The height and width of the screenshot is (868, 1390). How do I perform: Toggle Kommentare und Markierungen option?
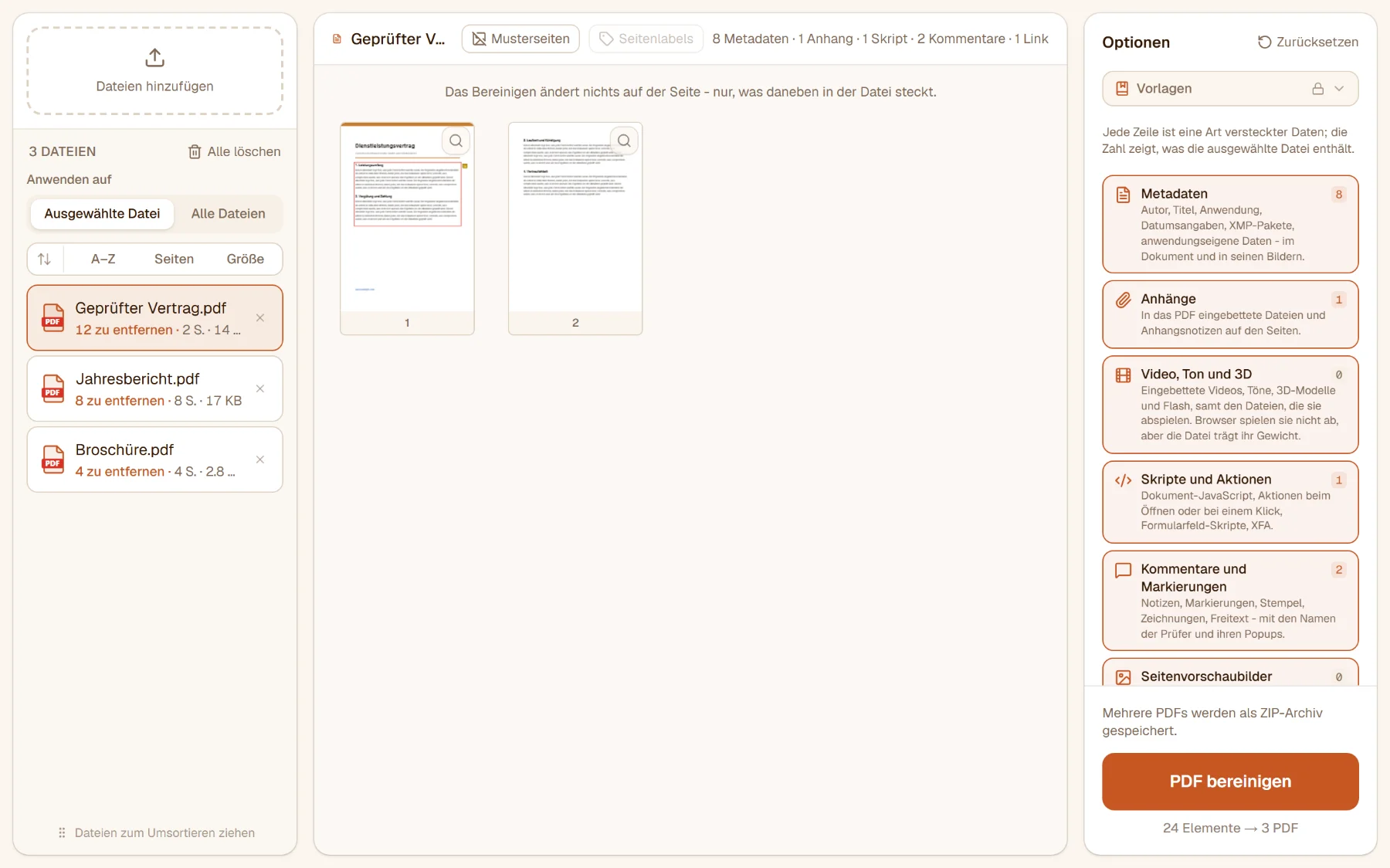point(1230,600)
